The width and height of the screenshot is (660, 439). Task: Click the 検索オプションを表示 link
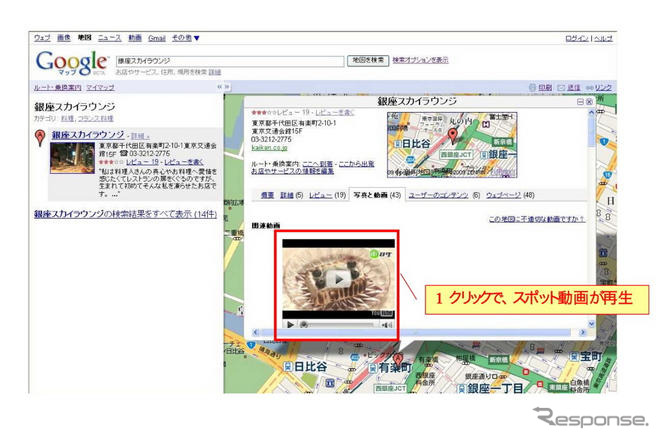pyautogui.click(x=420, y=60)
